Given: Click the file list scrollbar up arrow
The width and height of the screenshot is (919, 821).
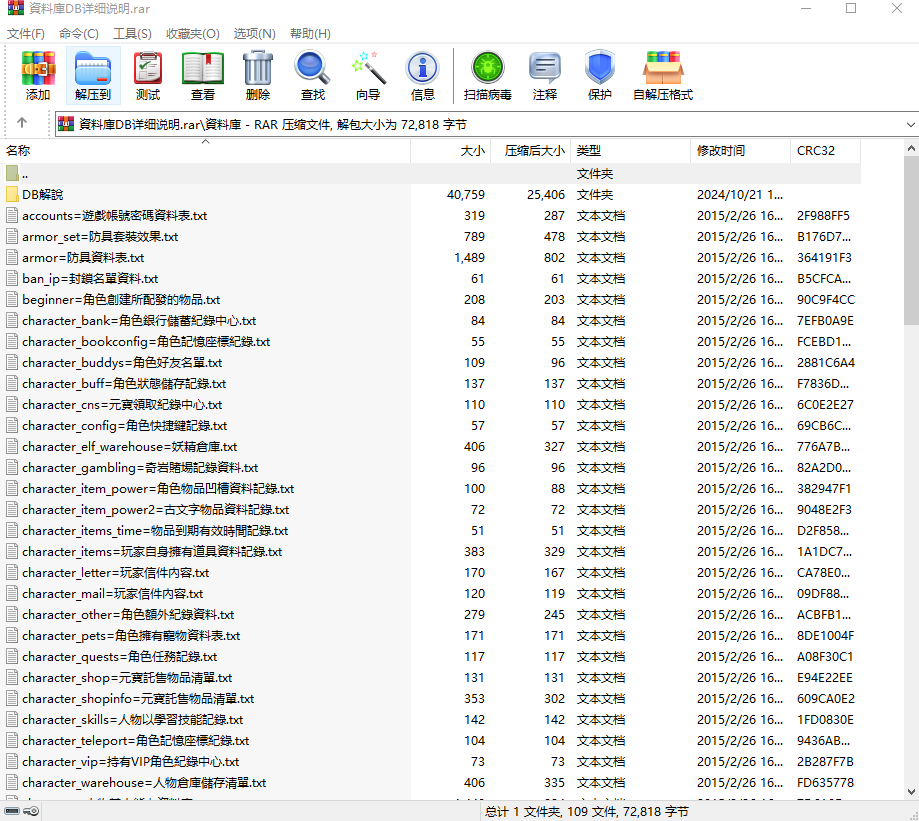Looking at the screenshot, I should [x=911, y=148].
